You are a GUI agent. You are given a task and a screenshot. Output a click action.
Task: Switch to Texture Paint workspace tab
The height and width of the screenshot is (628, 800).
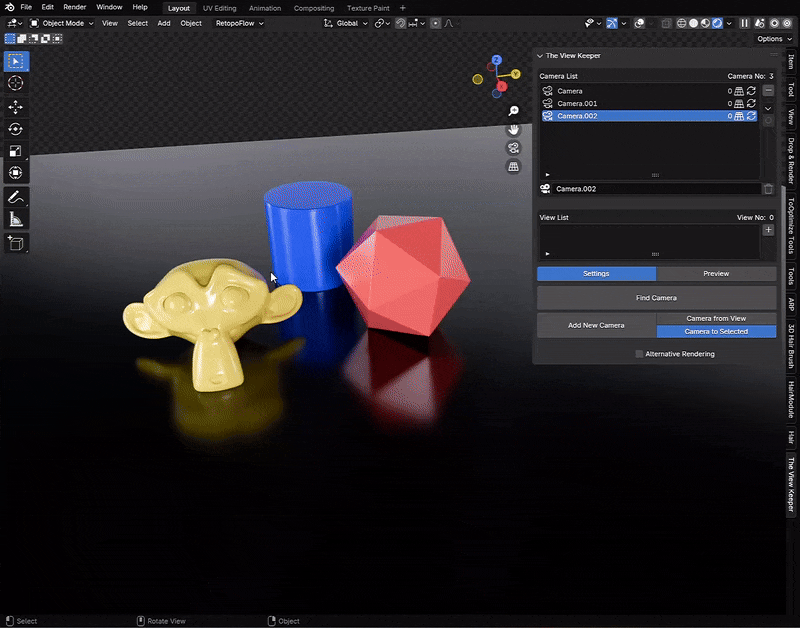368,8
